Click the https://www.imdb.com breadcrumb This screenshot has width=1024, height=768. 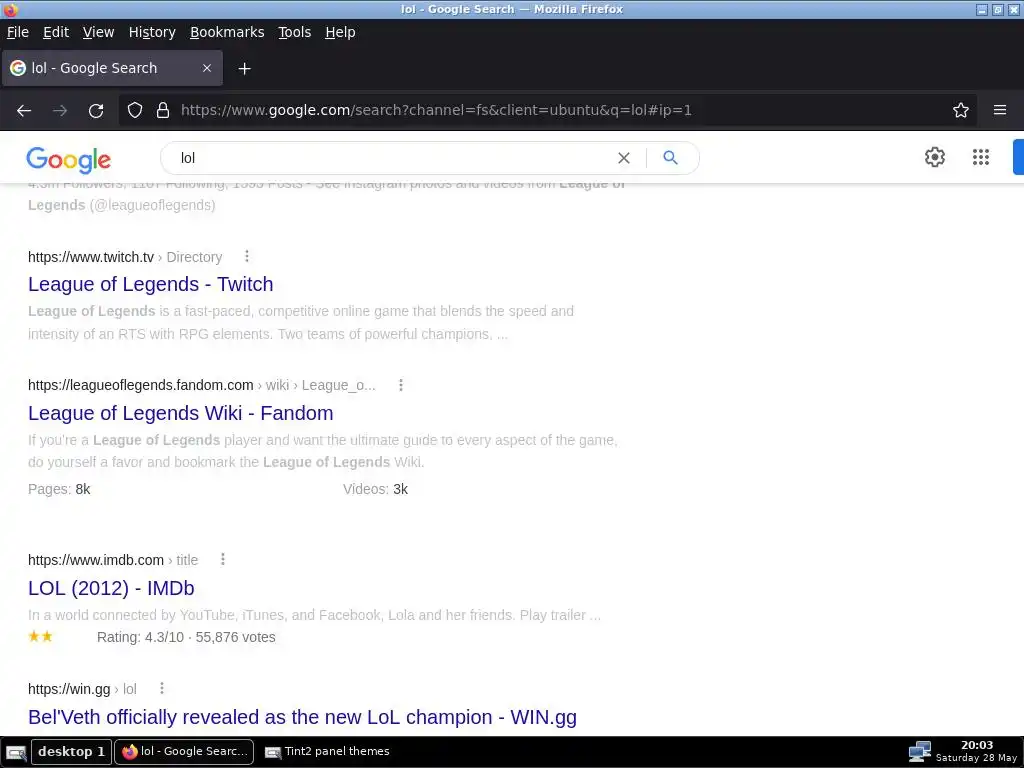tap(96, 560)
